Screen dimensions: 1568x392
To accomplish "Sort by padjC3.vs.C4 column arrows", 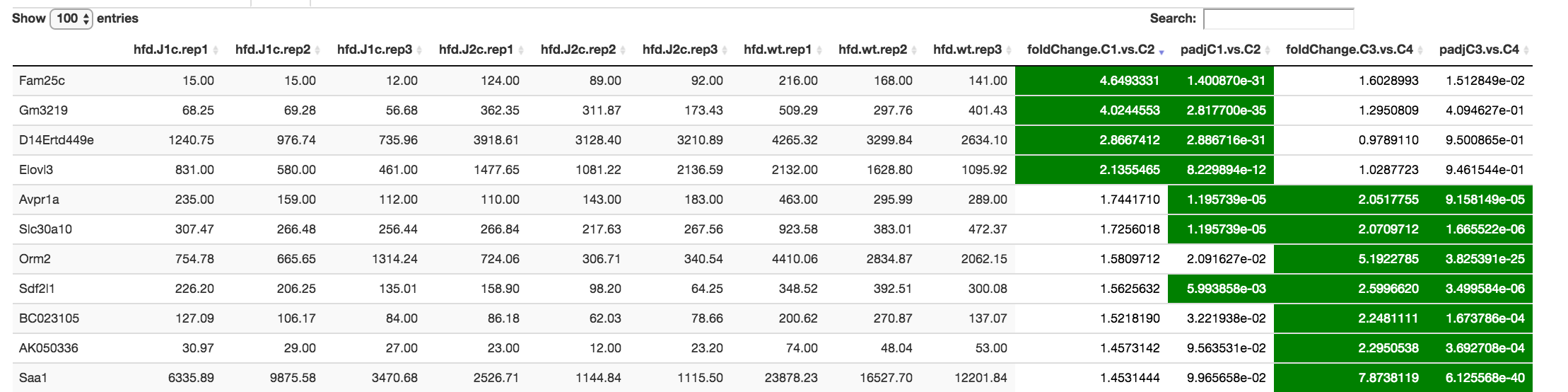I will click(x=1526, y=50).
